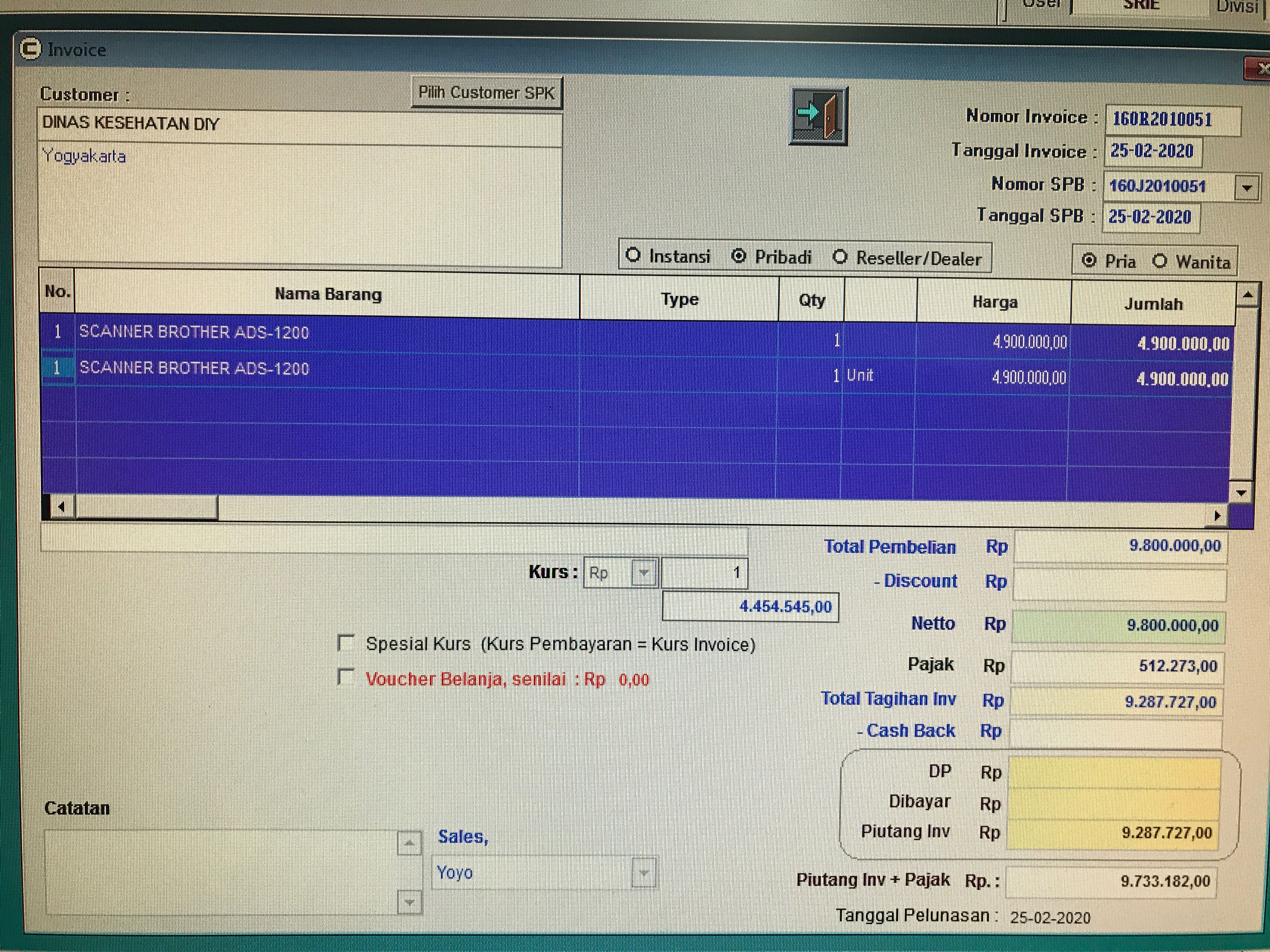The image size is (1270, 952).
Task: Expand Kurs currency dropdown
Action: click(x=644, y=573)
